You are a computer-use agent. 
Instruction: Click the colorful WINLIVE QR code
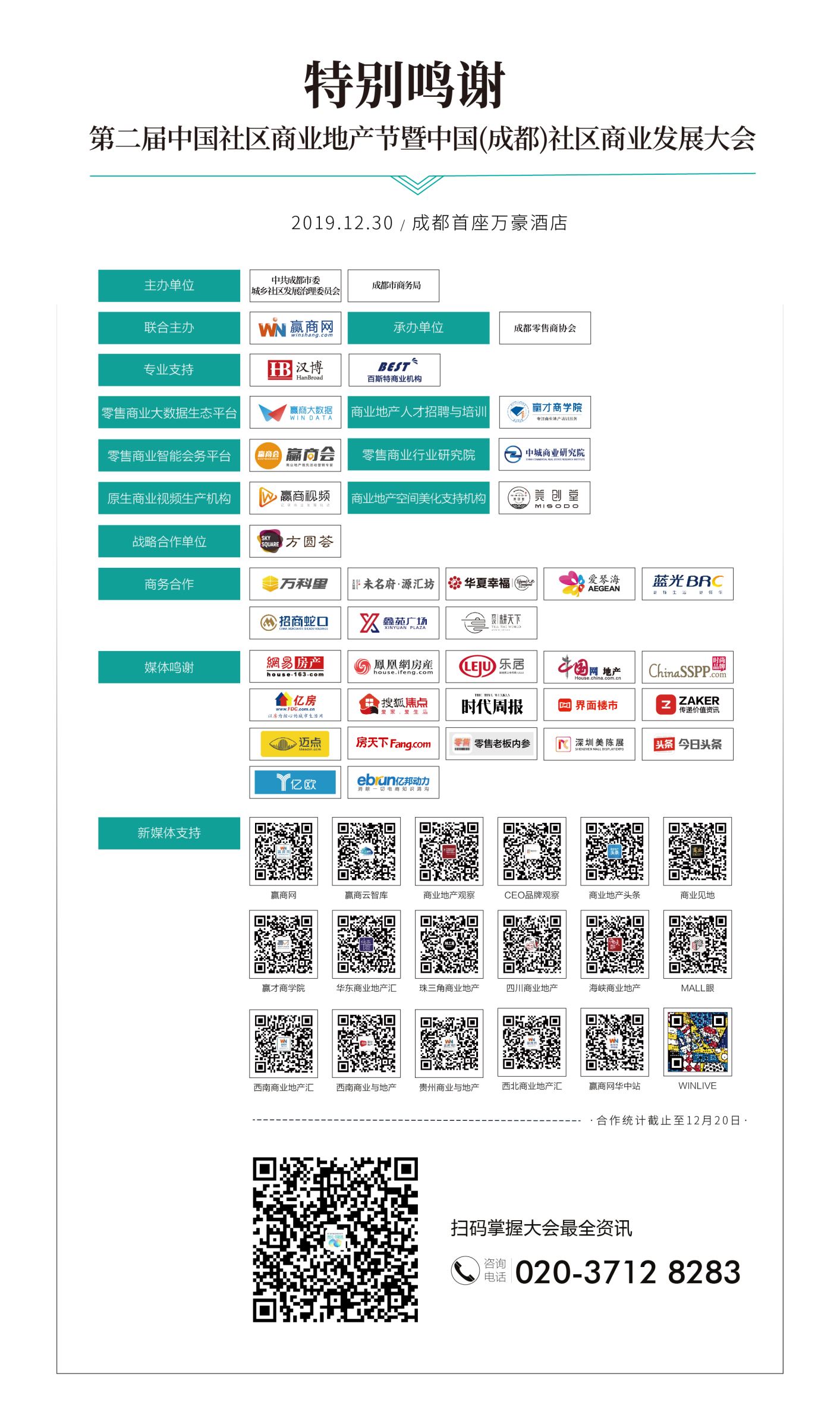coord(698,1042)
